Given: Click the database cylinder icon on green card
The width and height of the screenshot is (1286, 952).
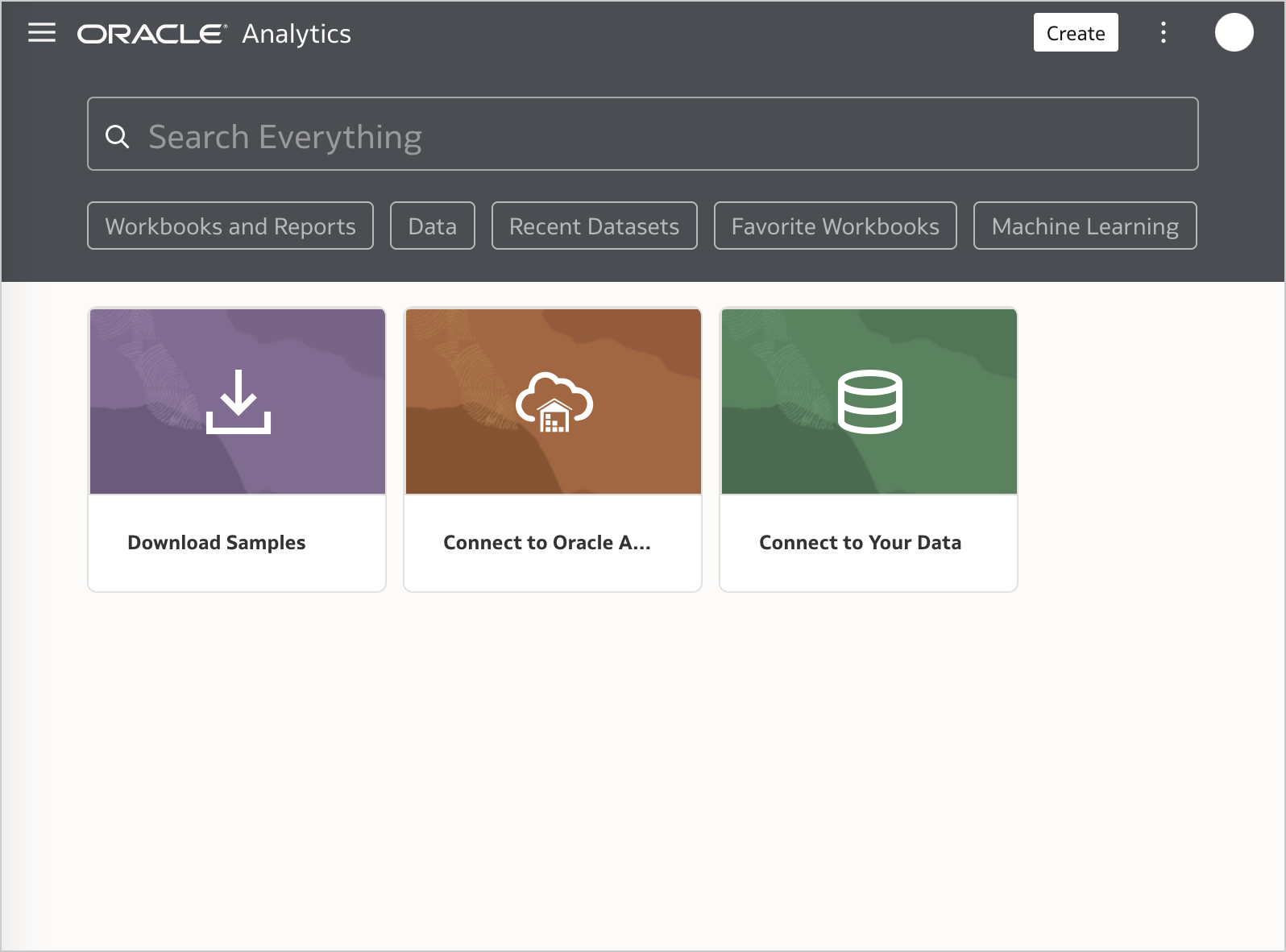Looking at the screenshot, I should [870, 402].
